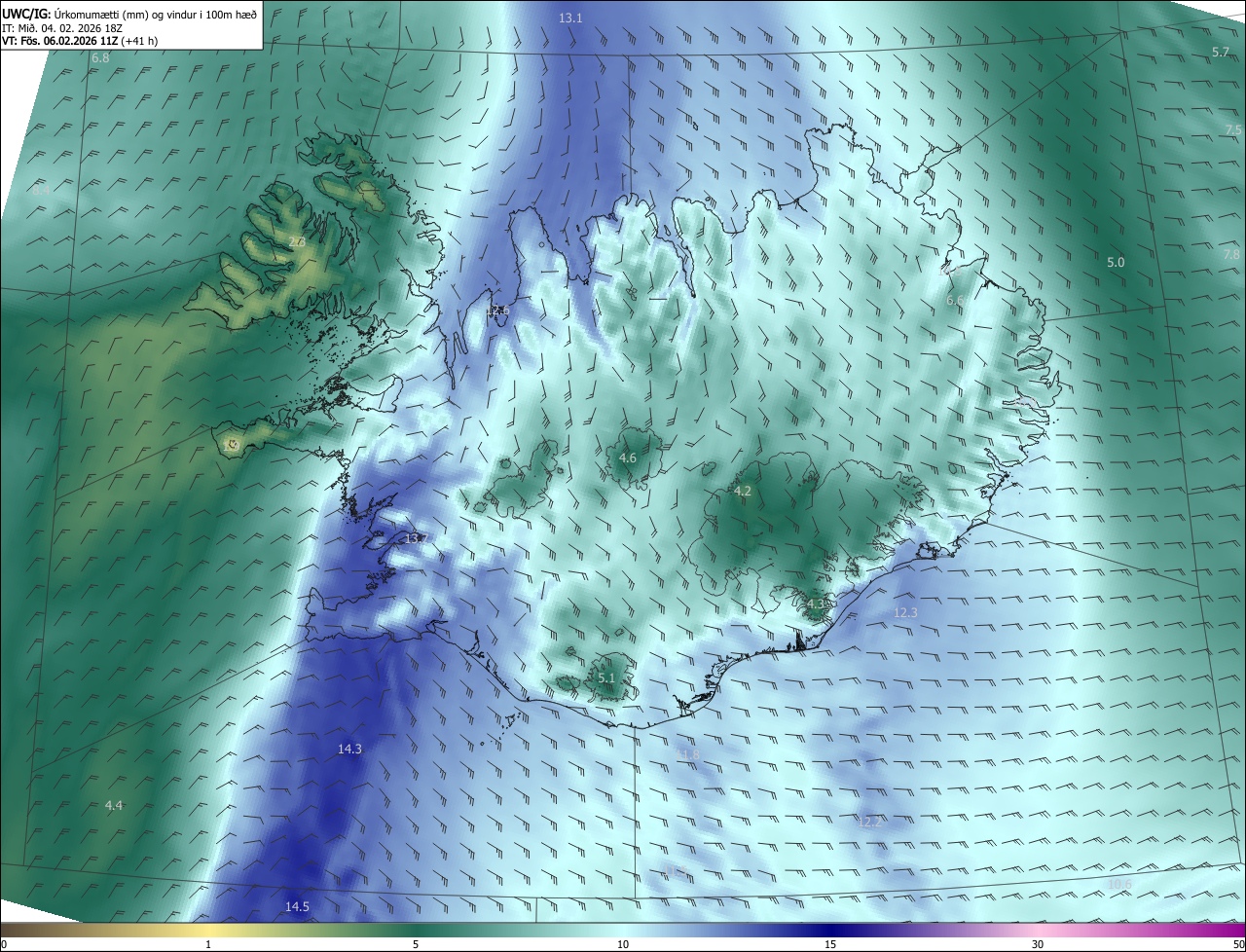Click the 11.8 value south of Iceland
Screen dimensions: 1246x952
click(687, 755)
